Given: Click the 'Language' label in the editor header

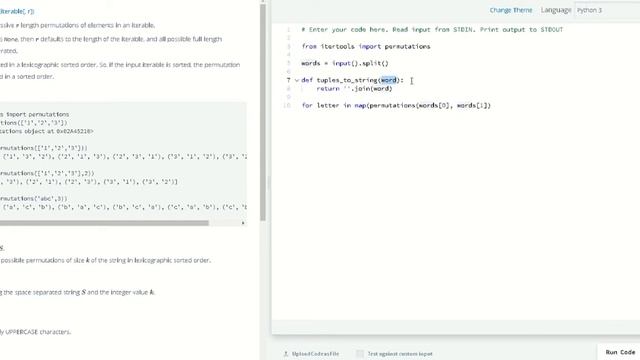Looking at the screenshot, I should [556, 10].
